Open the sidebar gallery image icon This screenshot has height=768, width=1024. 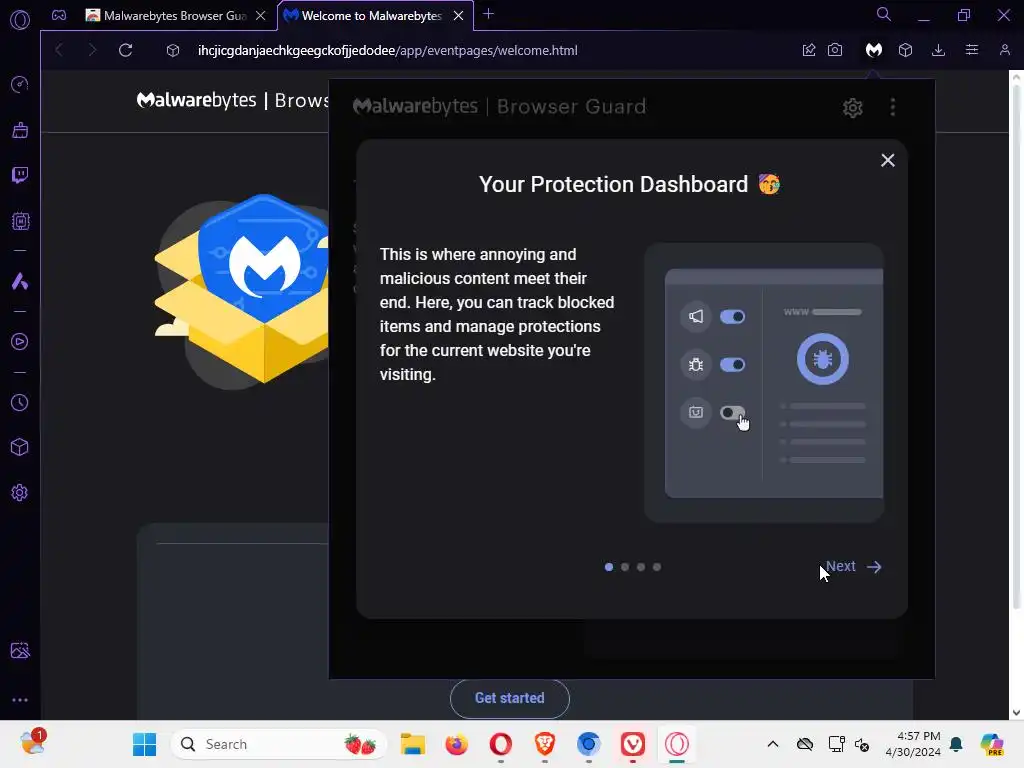[x=20, y=650]
